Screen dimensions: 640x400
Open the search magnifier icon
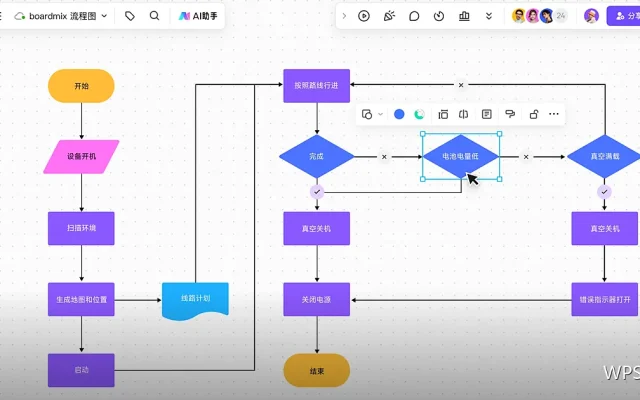click(154, 16)
